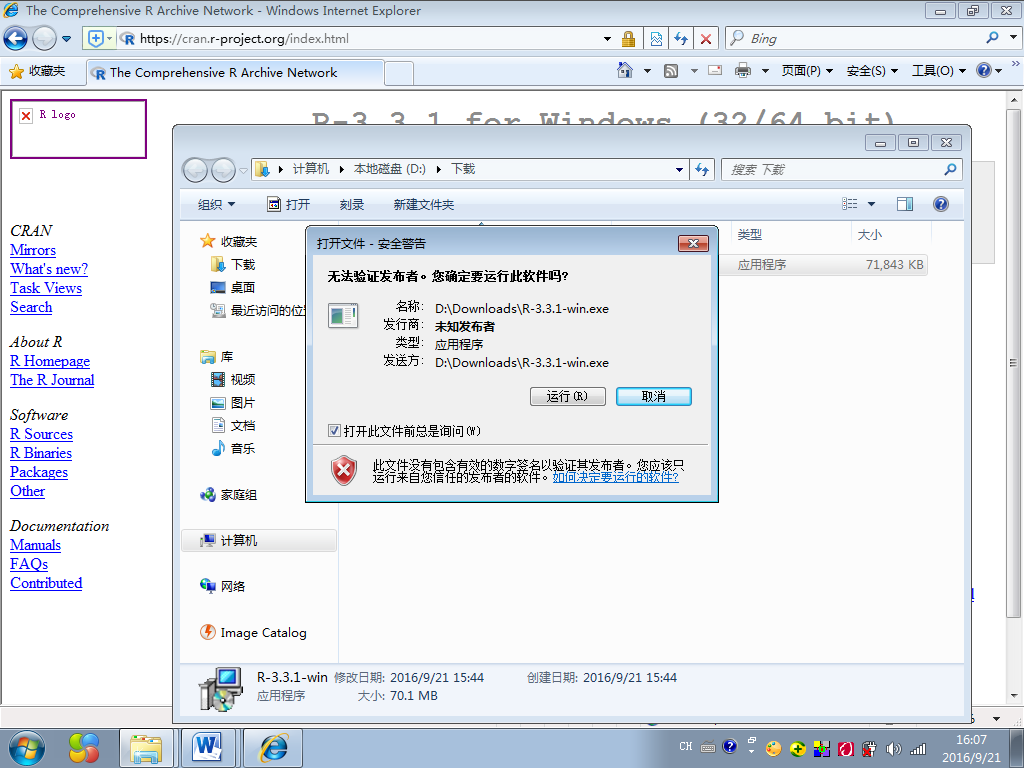Viewport: 1024px width, 768px height.
Task: Go back in Internet Explorer
Action: coord(16,39)
